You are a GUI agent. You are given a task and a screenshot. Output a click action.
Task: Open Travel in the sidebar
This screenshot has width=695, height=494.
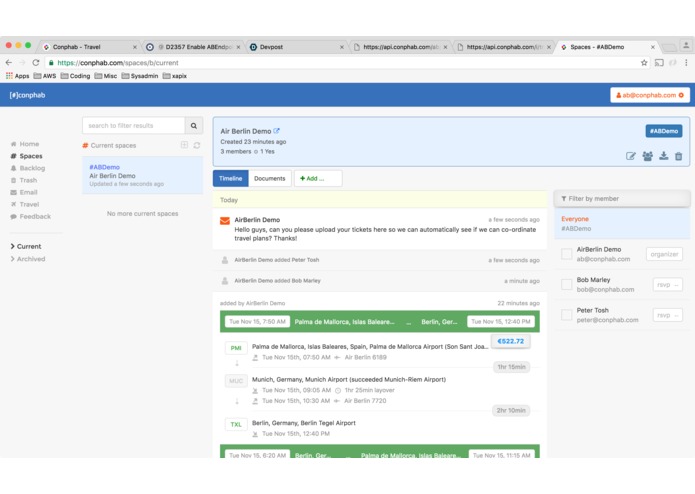click(24, 204)
